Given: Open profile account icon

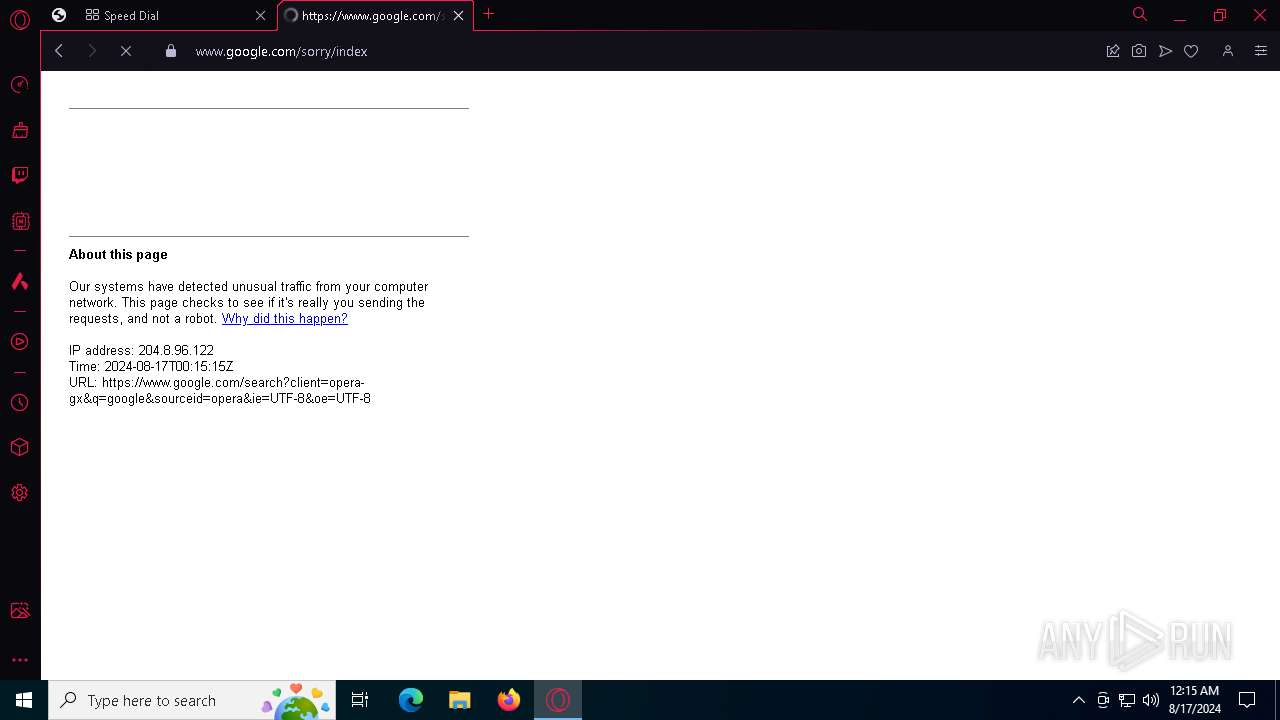Looking at the screenshot, I should point(1228,51).
